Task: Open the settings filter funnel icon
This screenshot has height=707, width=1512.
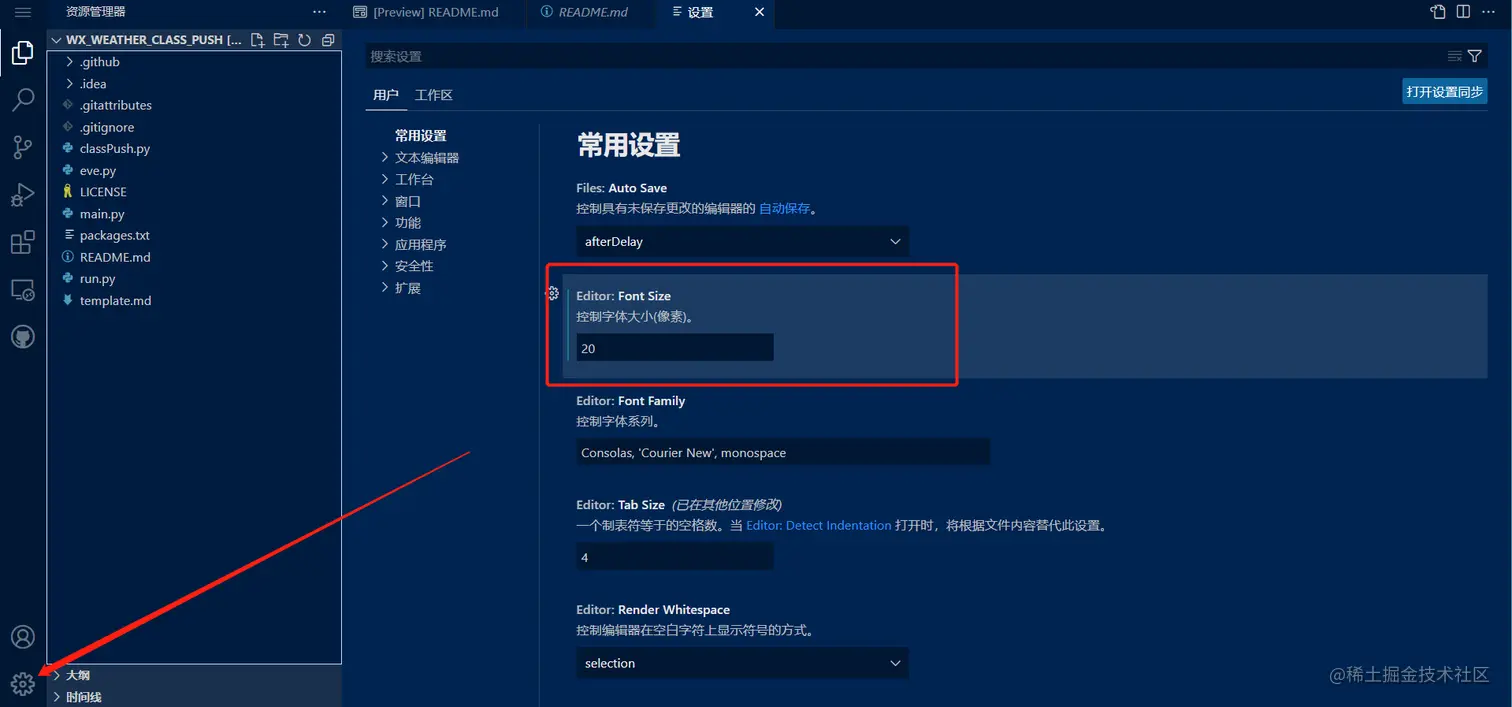Action: click(x=1474, y=56)
